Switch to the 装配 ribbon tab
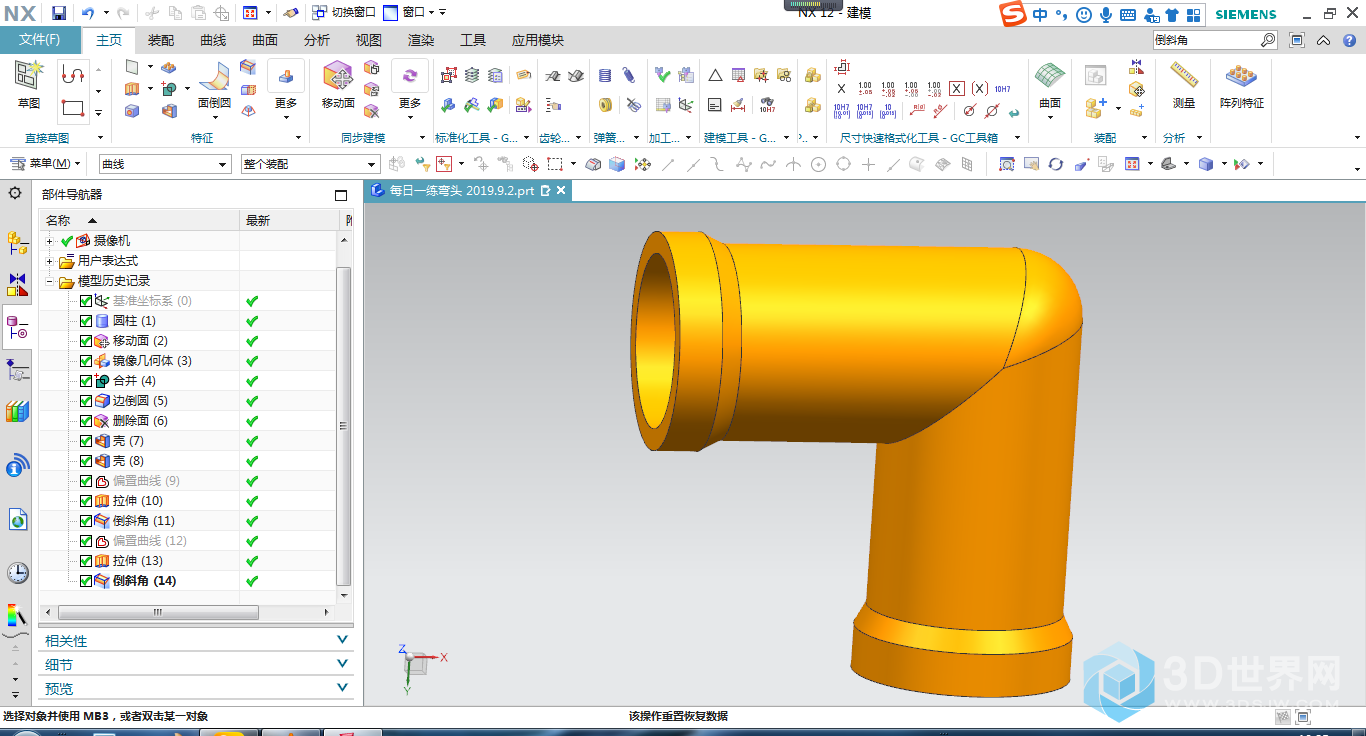This screenshot has height=736, width=1366. click(161, 40)
